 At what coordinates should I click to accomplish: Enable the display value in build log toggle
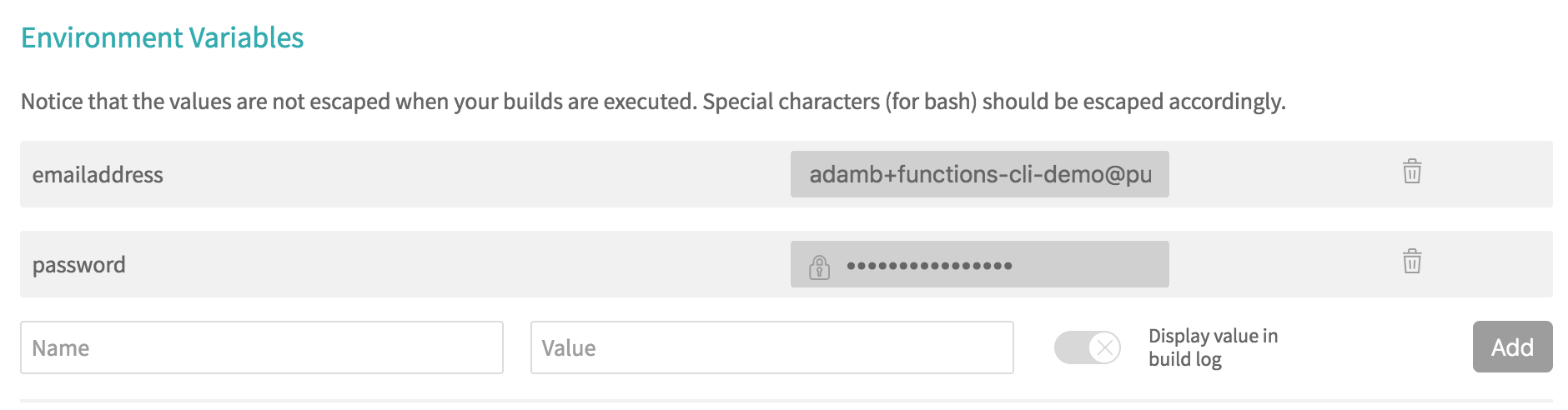coord(1087,347)
